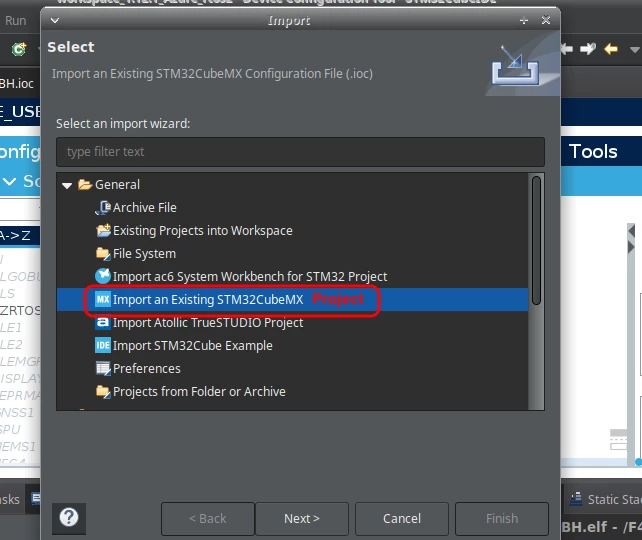The height and width of the screenshot is (540, 642).
Task: Close the Import dialog
Action: click(546, 20)
